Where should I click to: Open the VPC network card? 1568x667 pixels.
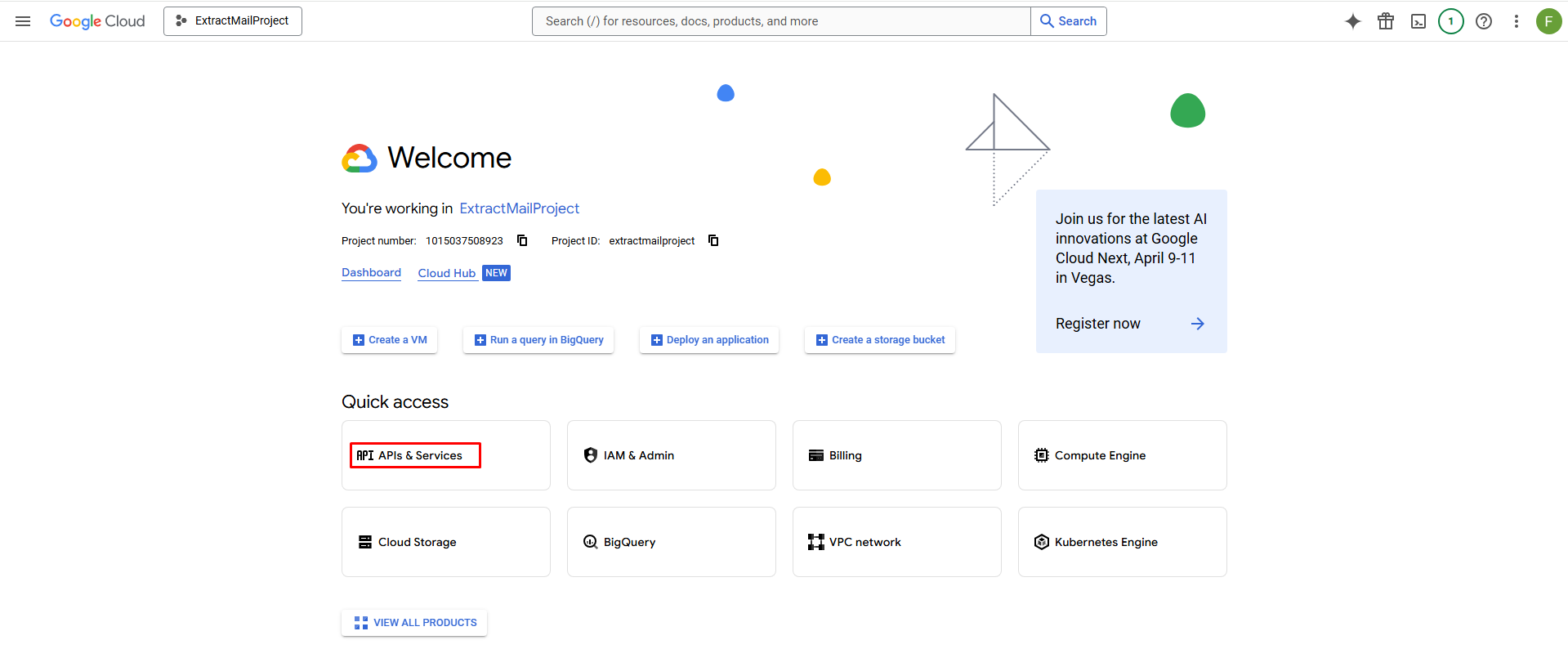[x=897, y=542]
